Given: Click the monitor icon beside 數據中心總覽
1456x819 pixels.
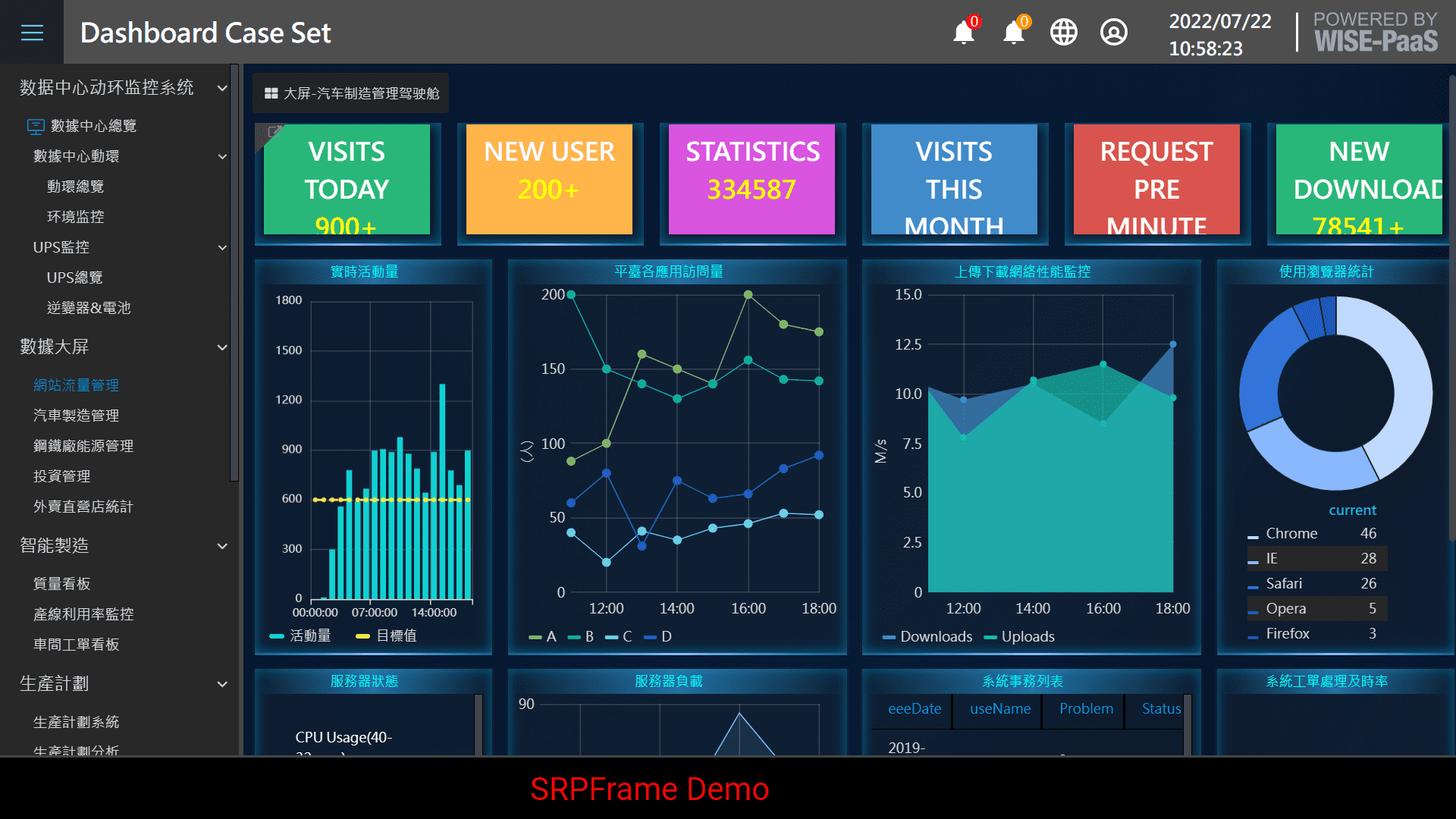Looking at the screenshot, I should pos(36,126).
